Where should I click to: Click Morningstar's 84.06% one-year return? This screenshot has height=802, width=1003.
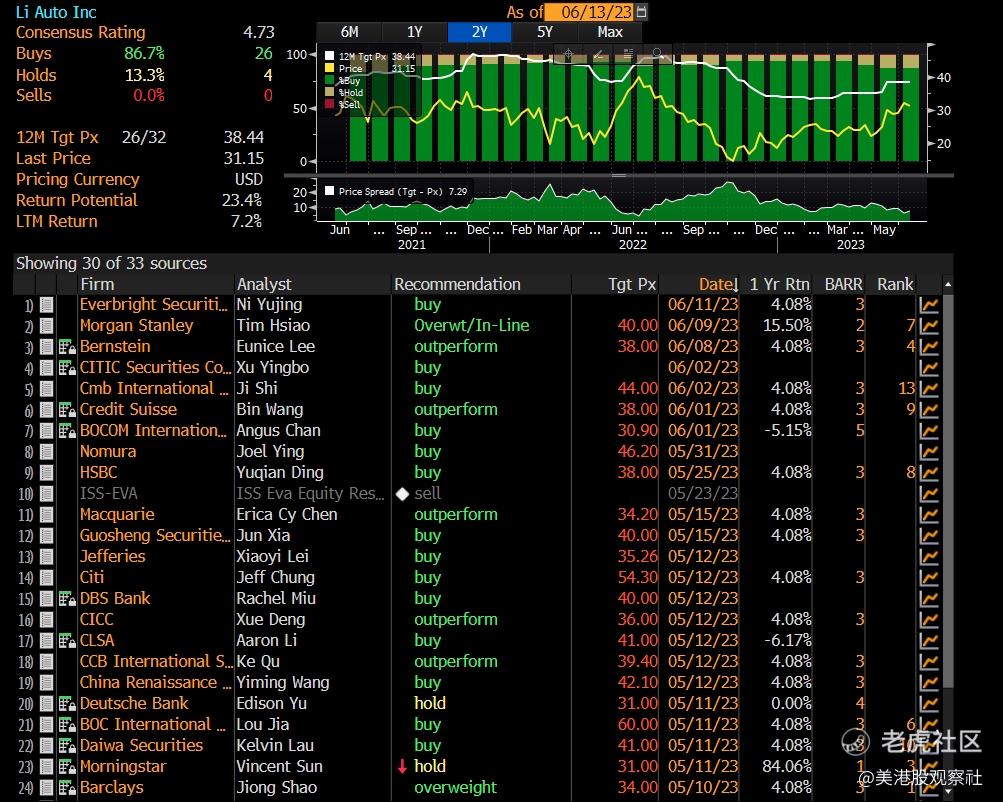click(x=787, y=767)
